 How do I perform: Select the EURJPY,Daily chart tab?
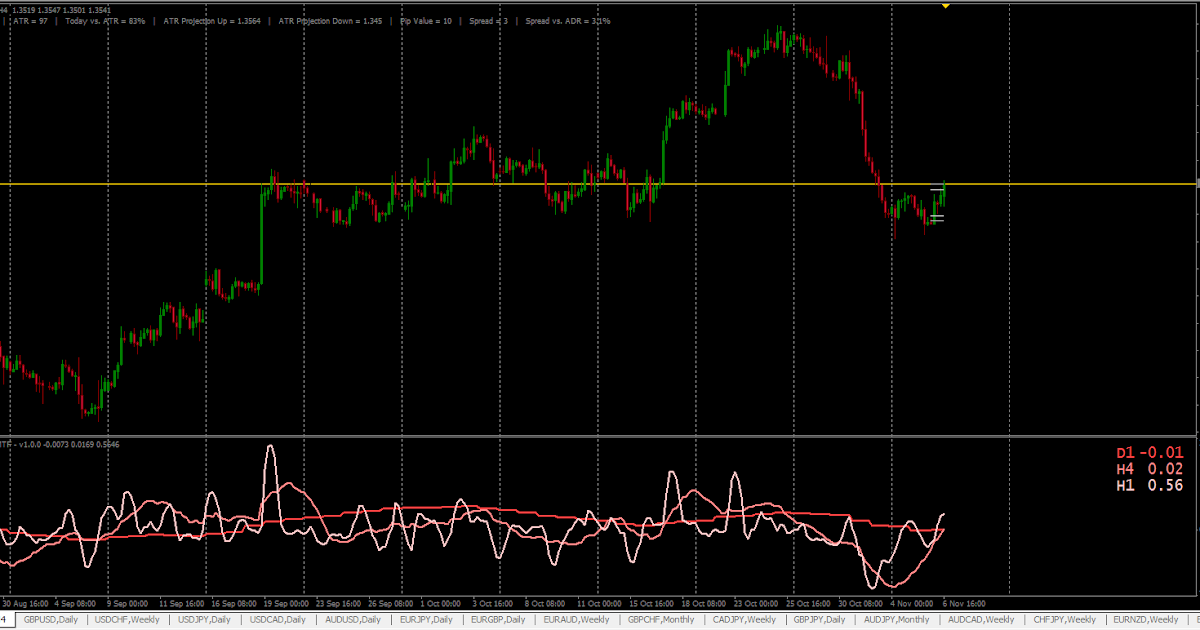click(x=425, y=620)
